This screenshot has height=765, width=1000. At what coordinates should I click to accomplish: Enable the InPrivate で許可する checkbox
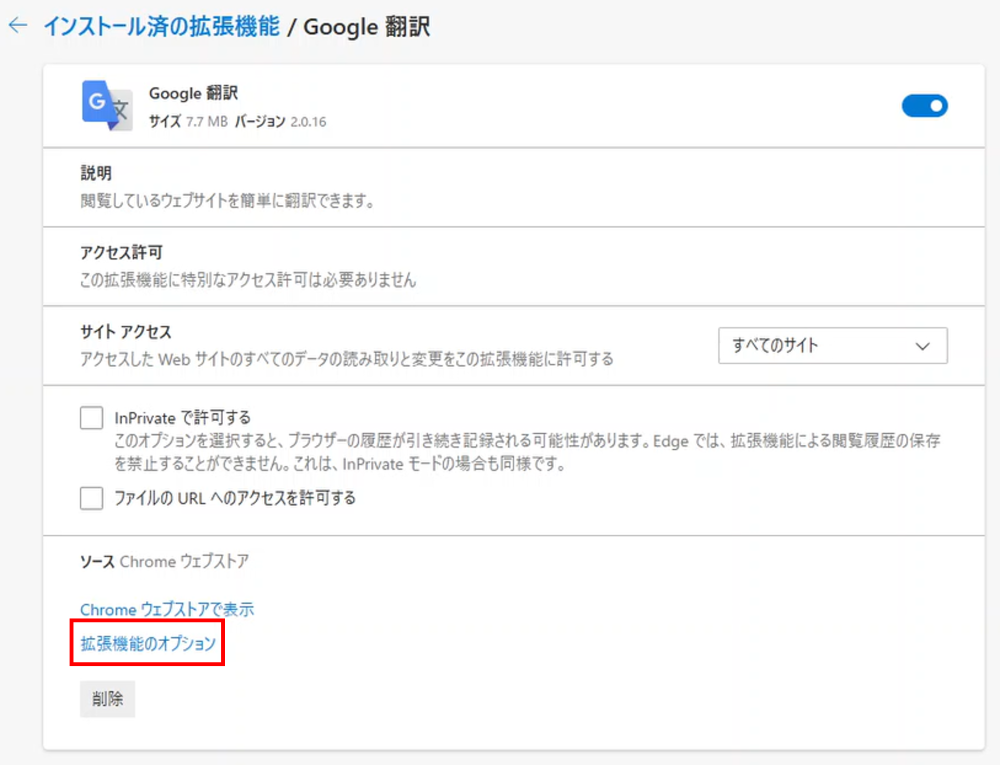(92, 418)
